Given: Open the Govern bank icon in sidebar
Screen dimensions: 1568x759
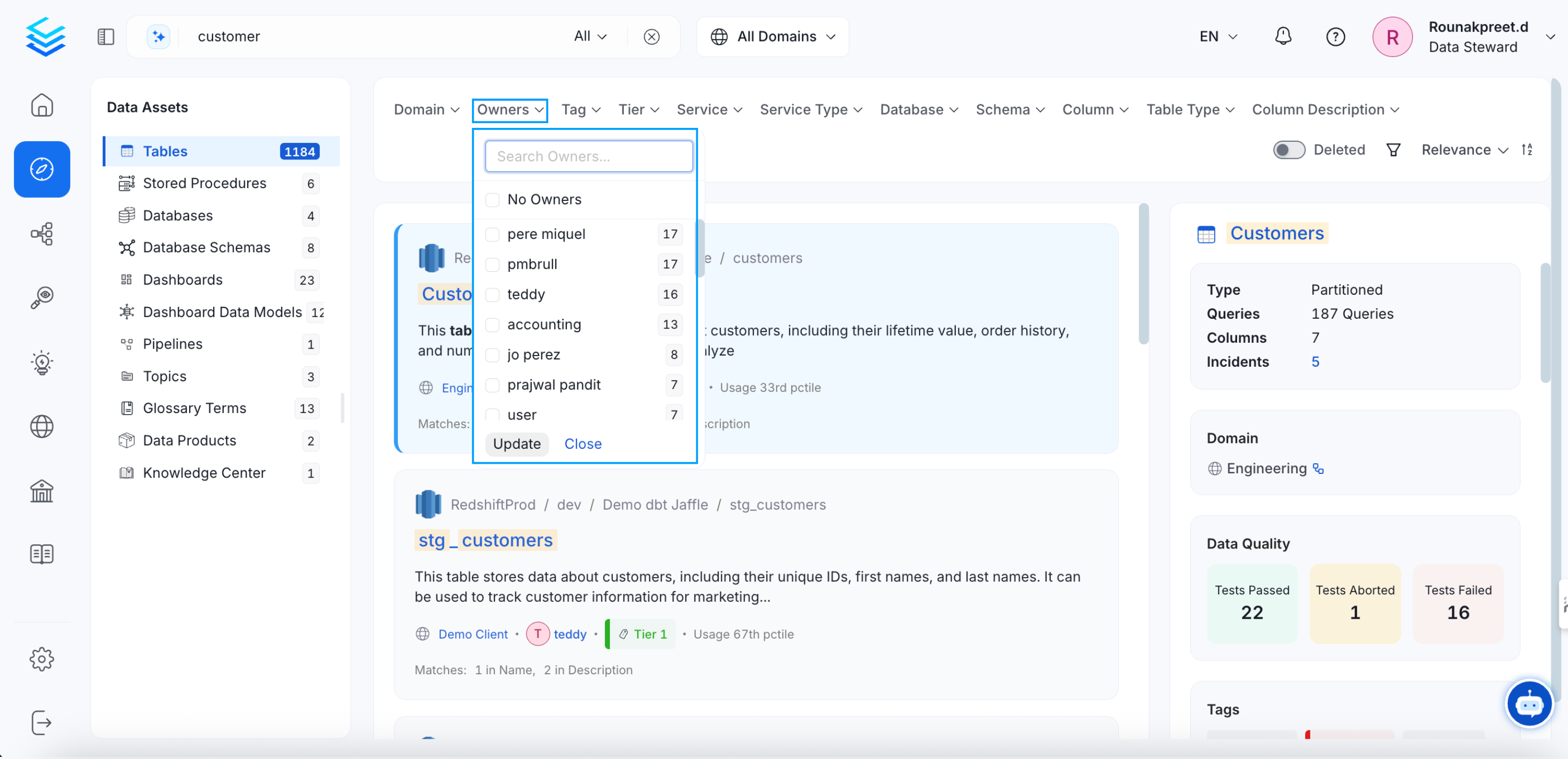Looking at the screenshot, I should point(42,491).
